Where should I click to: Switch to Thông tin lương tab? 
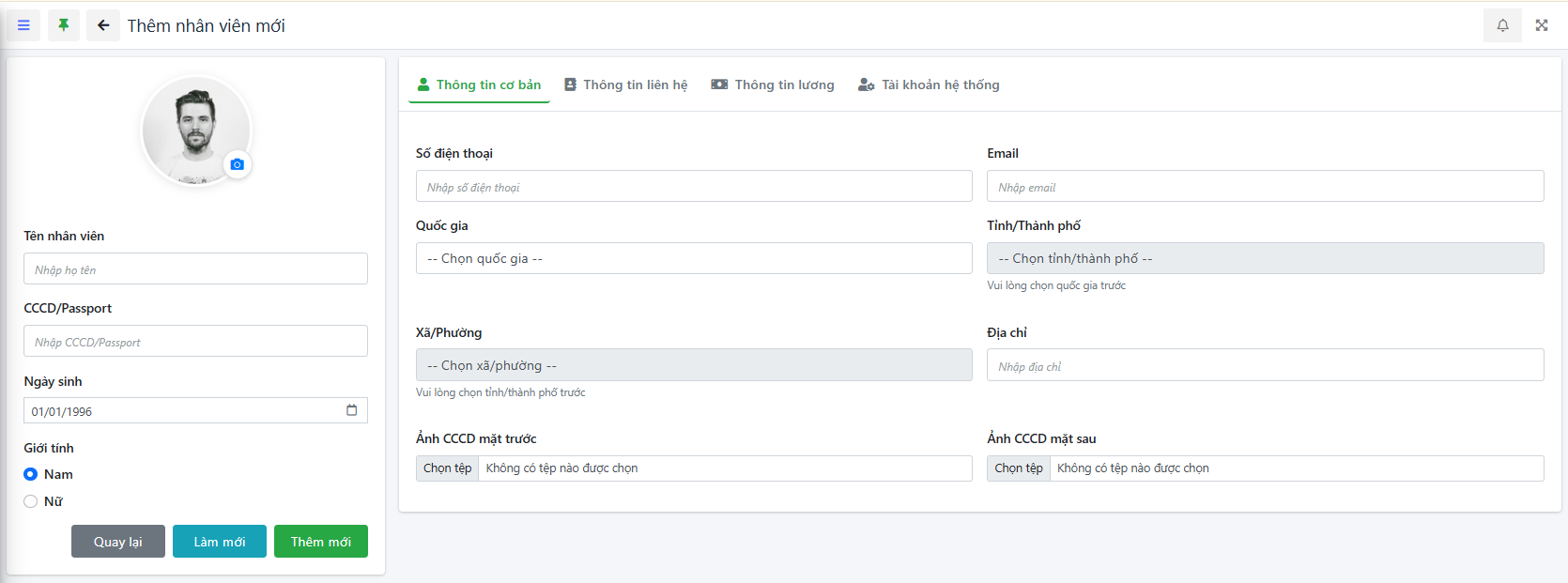point(773,84)
